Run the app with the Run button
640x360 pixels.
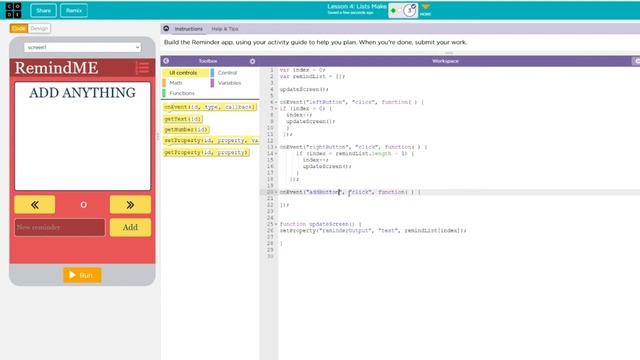[82, 275]
